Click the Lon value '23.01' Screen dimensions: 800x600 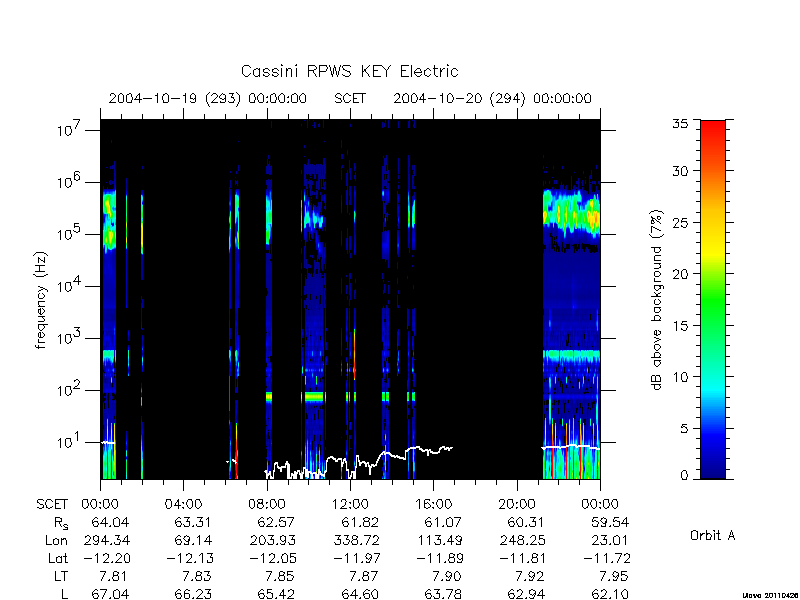tap(610, 540)
